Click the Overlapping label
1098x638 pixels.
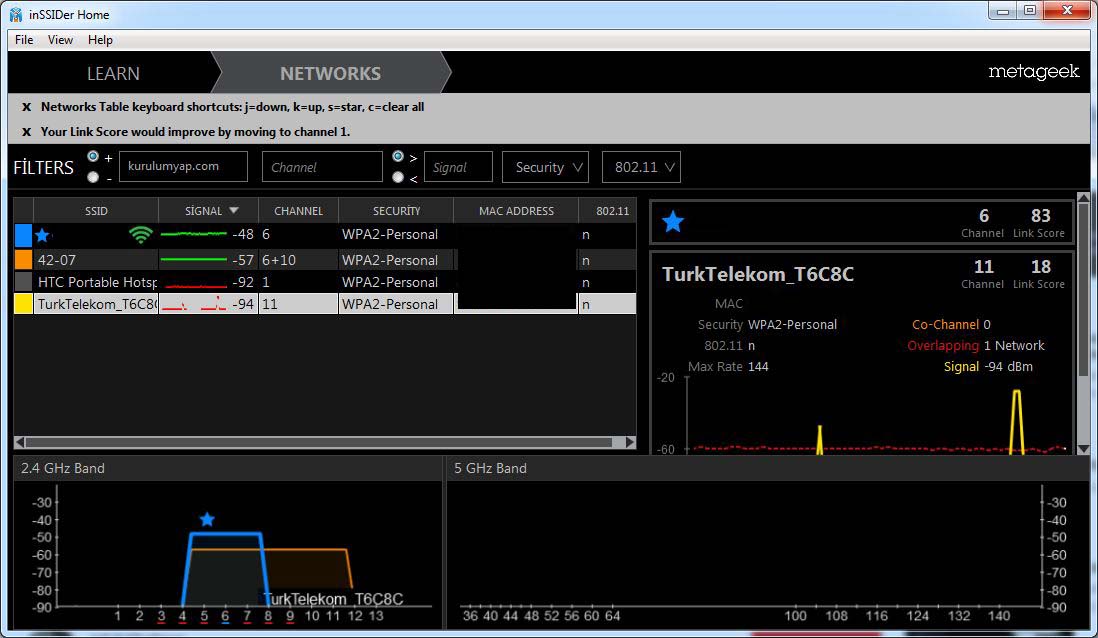(x=943, y=345)
